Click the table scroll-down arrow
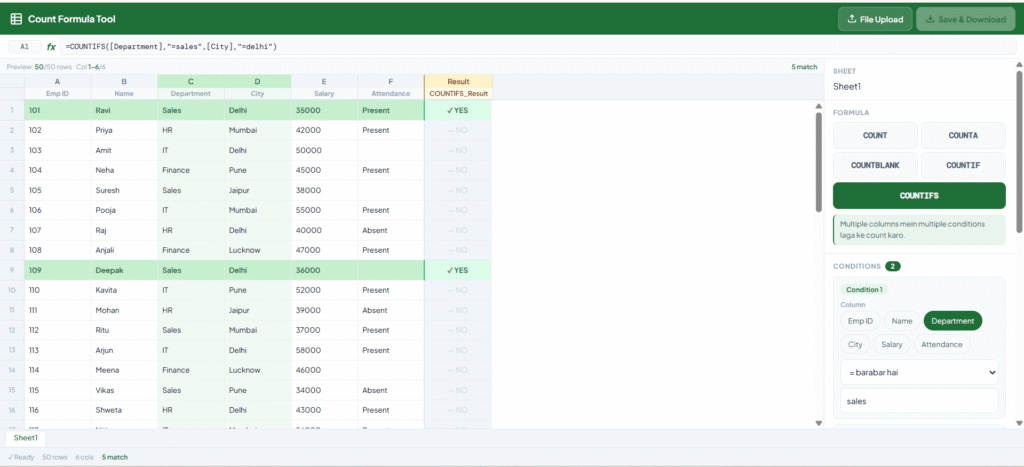The height and width of the screenshot is (467, 1024). click(x=819, y=423)
